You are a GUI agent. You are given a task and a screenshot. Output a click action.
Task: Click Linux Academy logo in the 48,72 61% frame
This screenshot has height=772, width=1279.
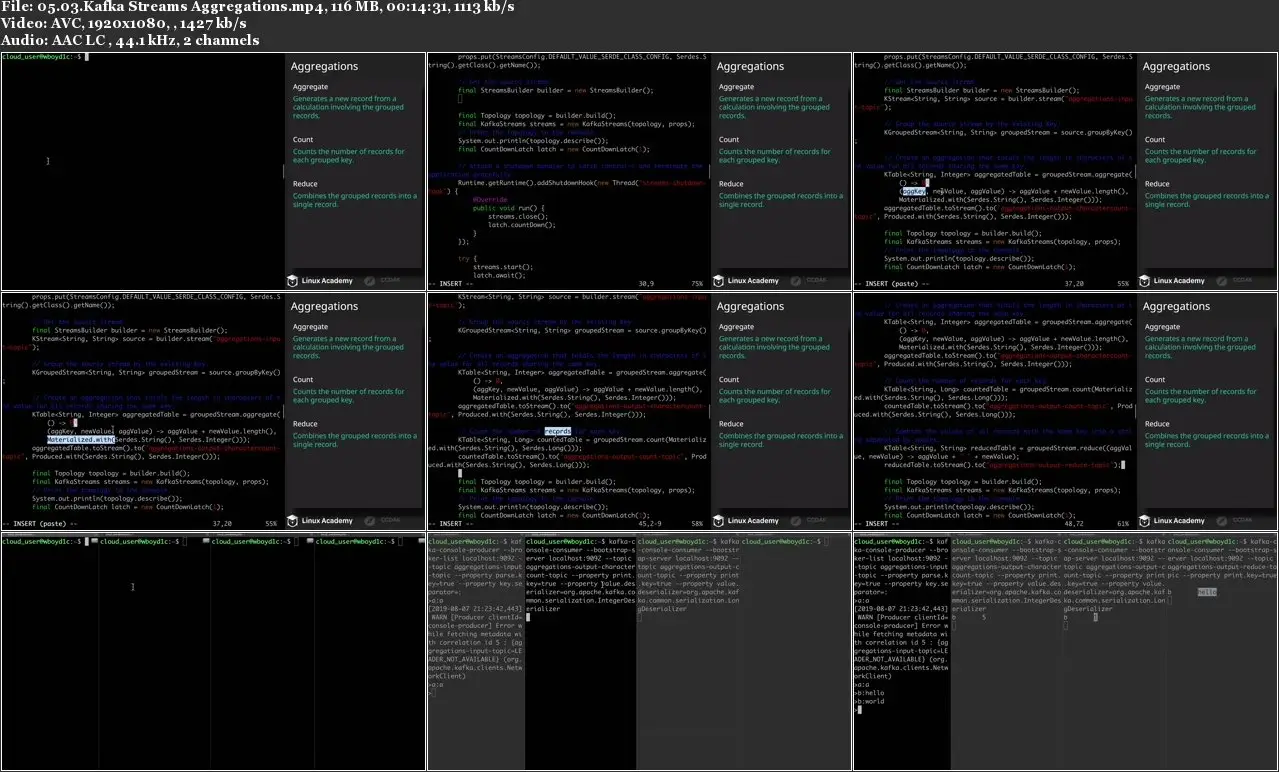pyautogui.click(x=1172, y=521)
